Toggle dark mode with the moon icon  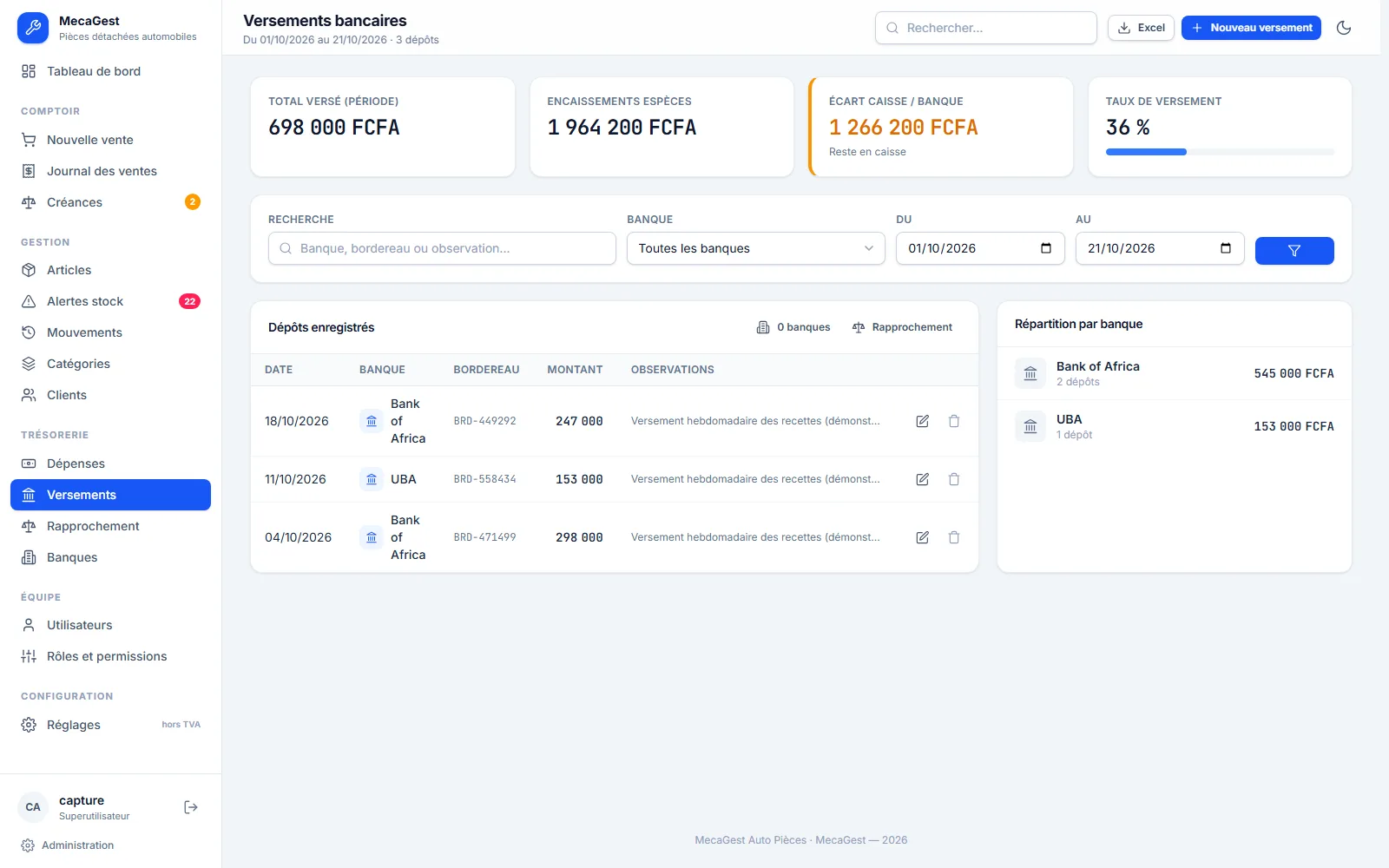pyautogui.click(x=1344, y=28)
